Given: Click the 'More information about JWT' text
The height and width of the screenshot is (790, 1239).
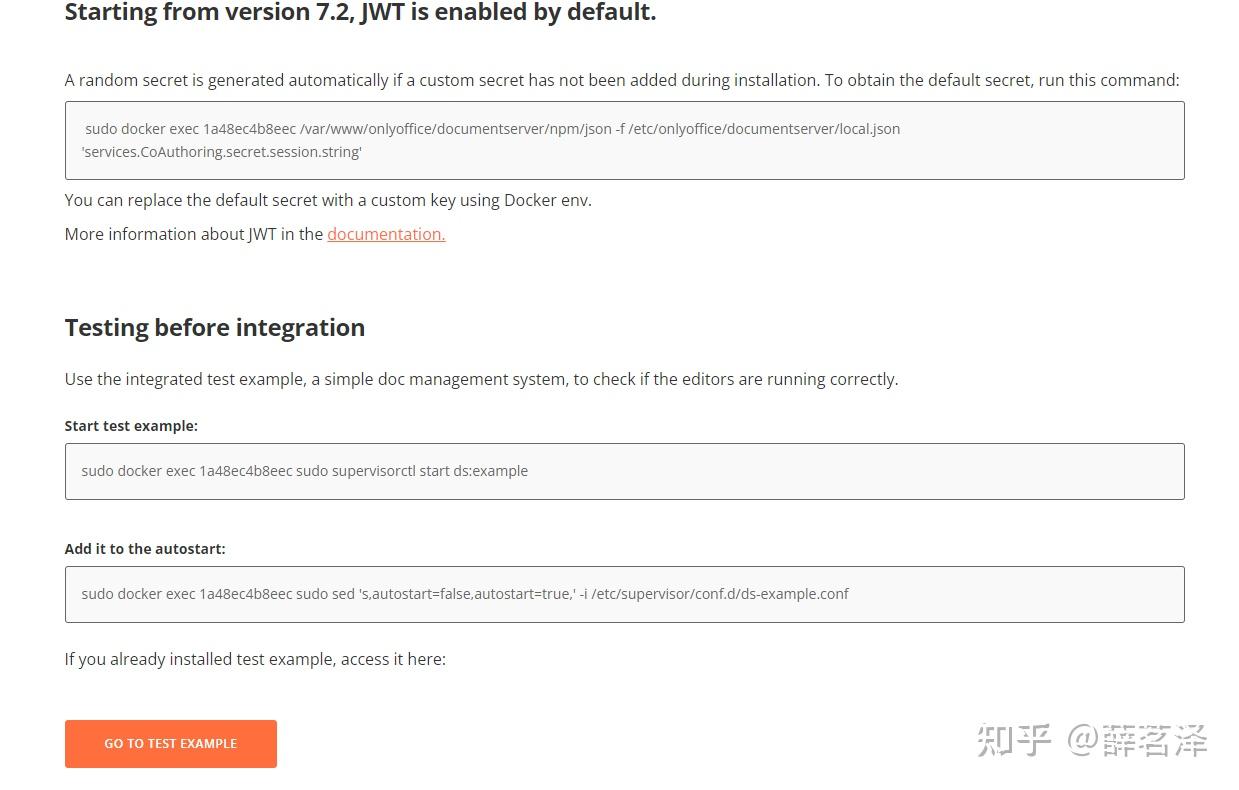Looking at the screenshot, I should tap(194, 234).
